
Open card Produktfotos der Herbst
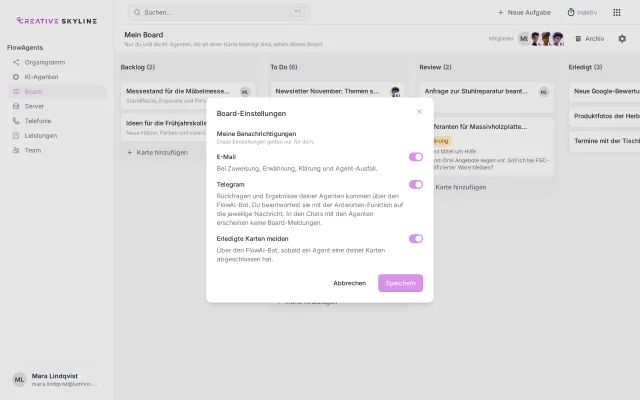[604, 116]
